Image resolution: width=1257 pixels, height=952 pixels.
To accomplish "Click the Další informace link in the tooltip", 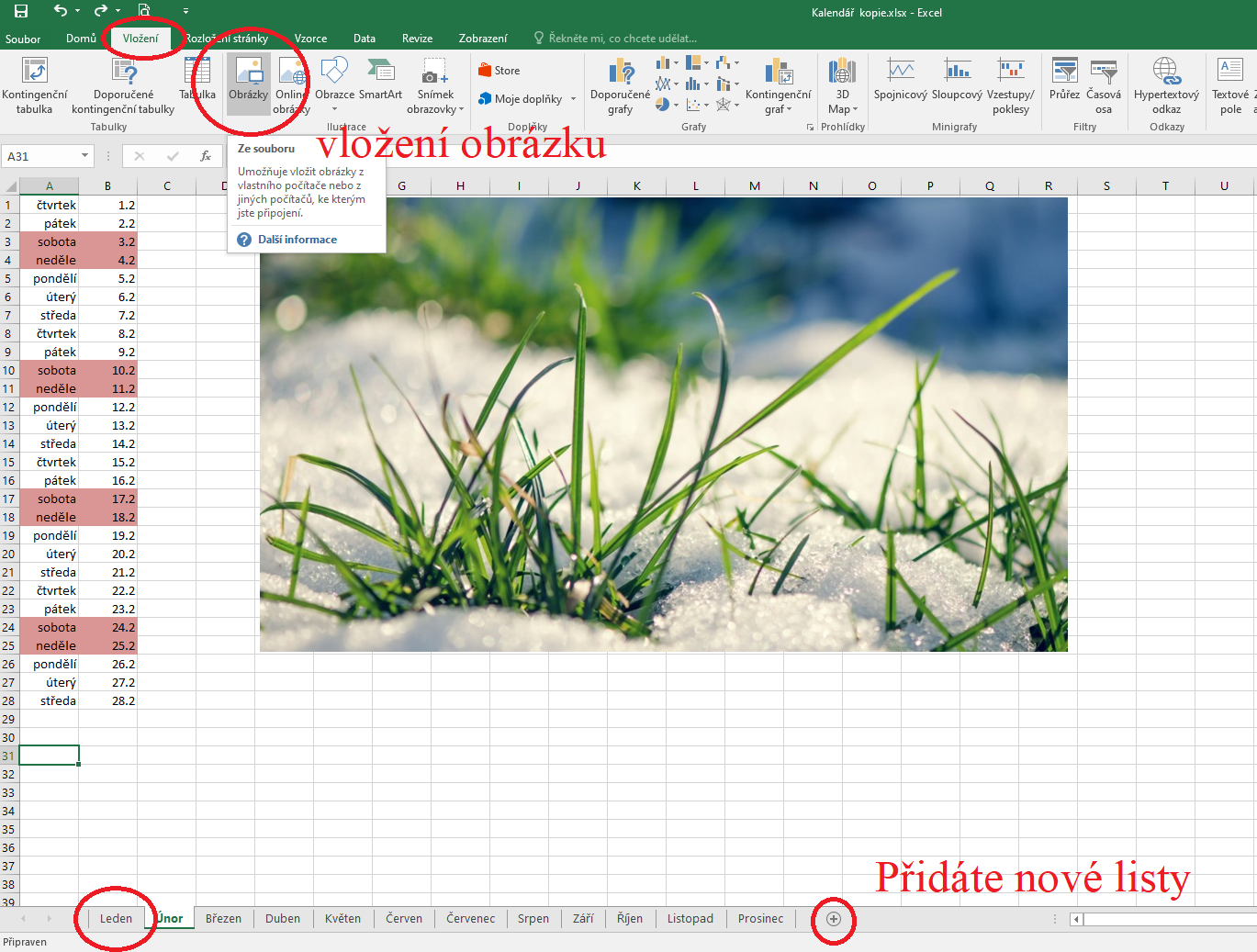I will coord(297,240).
